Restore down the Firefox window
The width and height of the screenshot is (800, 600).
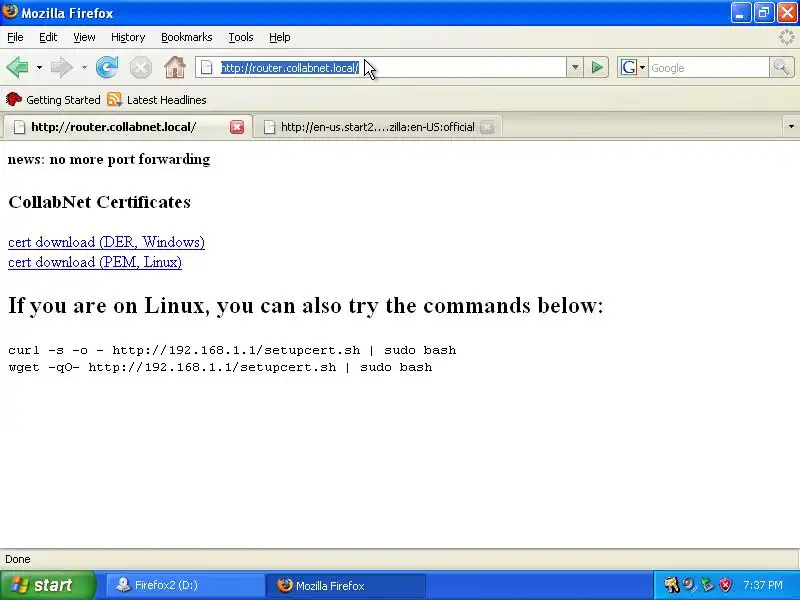(x=764, y=13)
